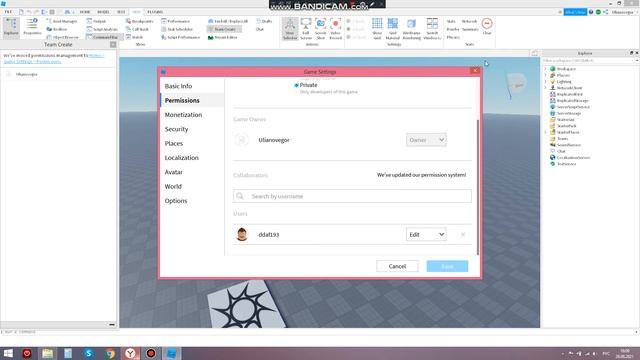
Task: Expand the Lighting tree node
Action: (x=546, y=82)
